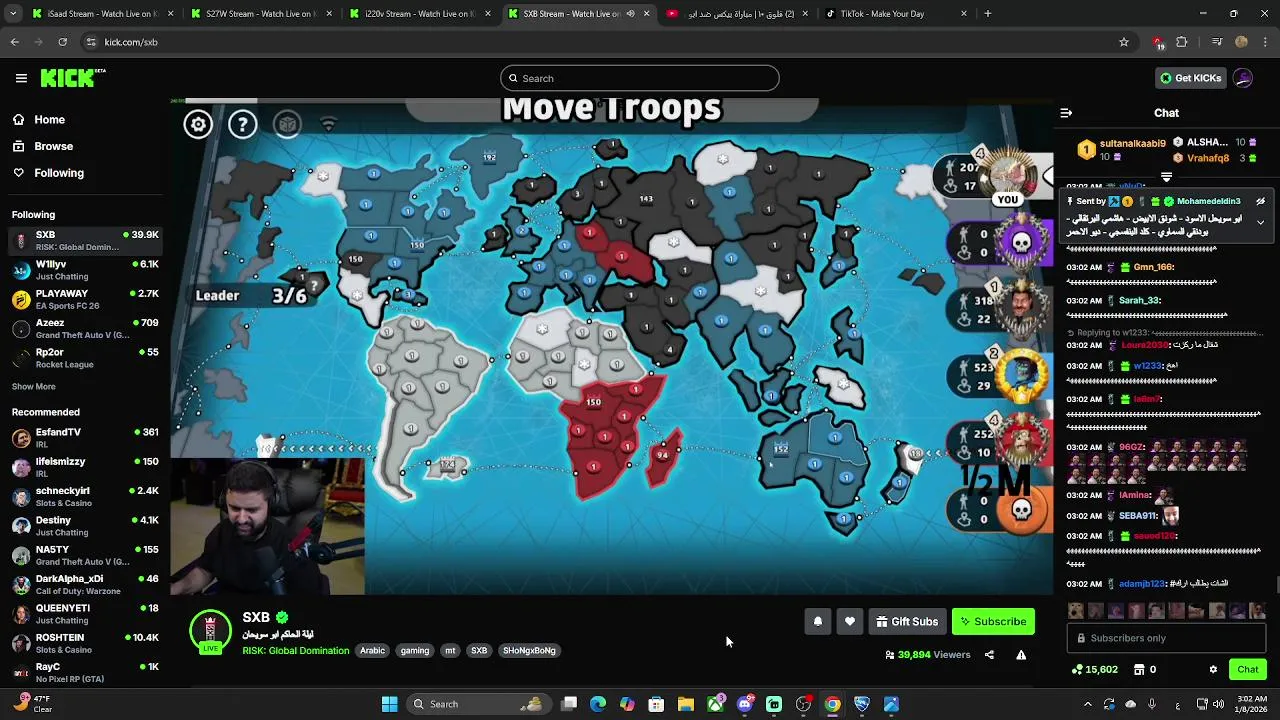Open the KICKs balance 15,602
This screenshot has width=1280, height=720.
[1094, 669]
